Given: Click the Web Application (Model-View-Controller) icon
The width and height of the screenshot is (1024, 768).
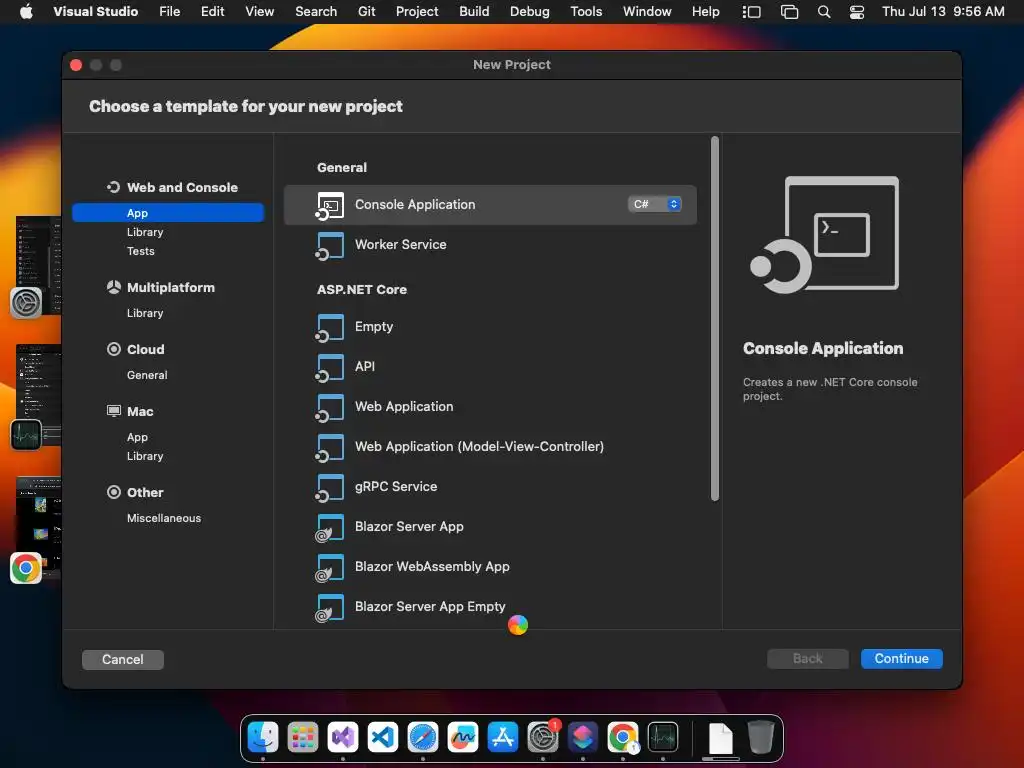Looking at the screenshot, I should click(330, 447).
